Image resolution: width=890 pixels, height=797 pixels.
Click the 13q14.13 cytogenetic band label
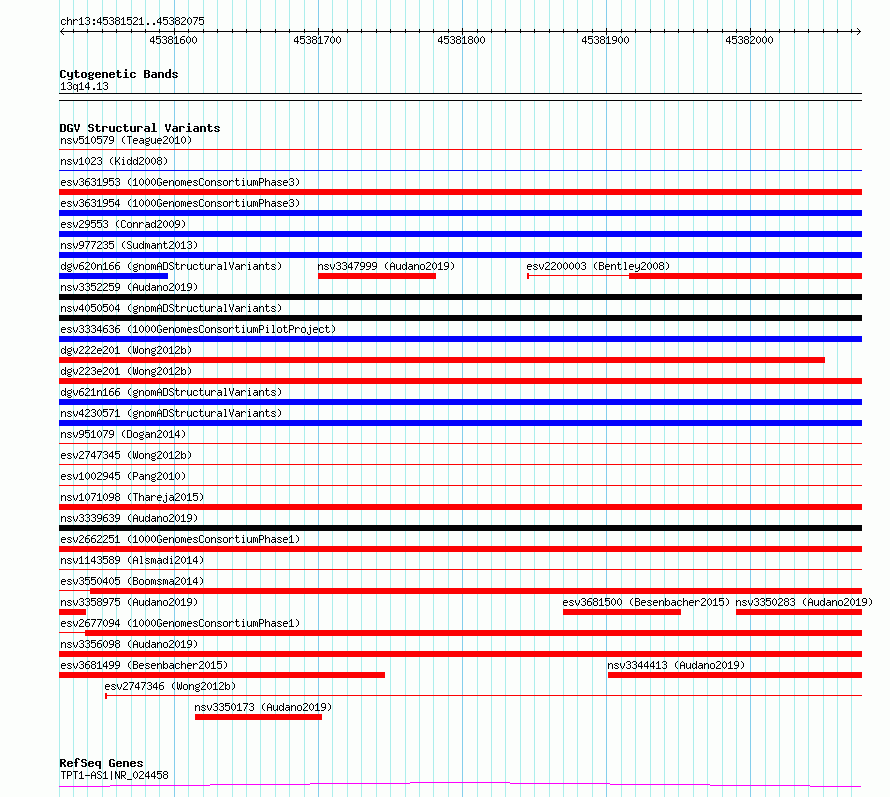click(84, 86)
